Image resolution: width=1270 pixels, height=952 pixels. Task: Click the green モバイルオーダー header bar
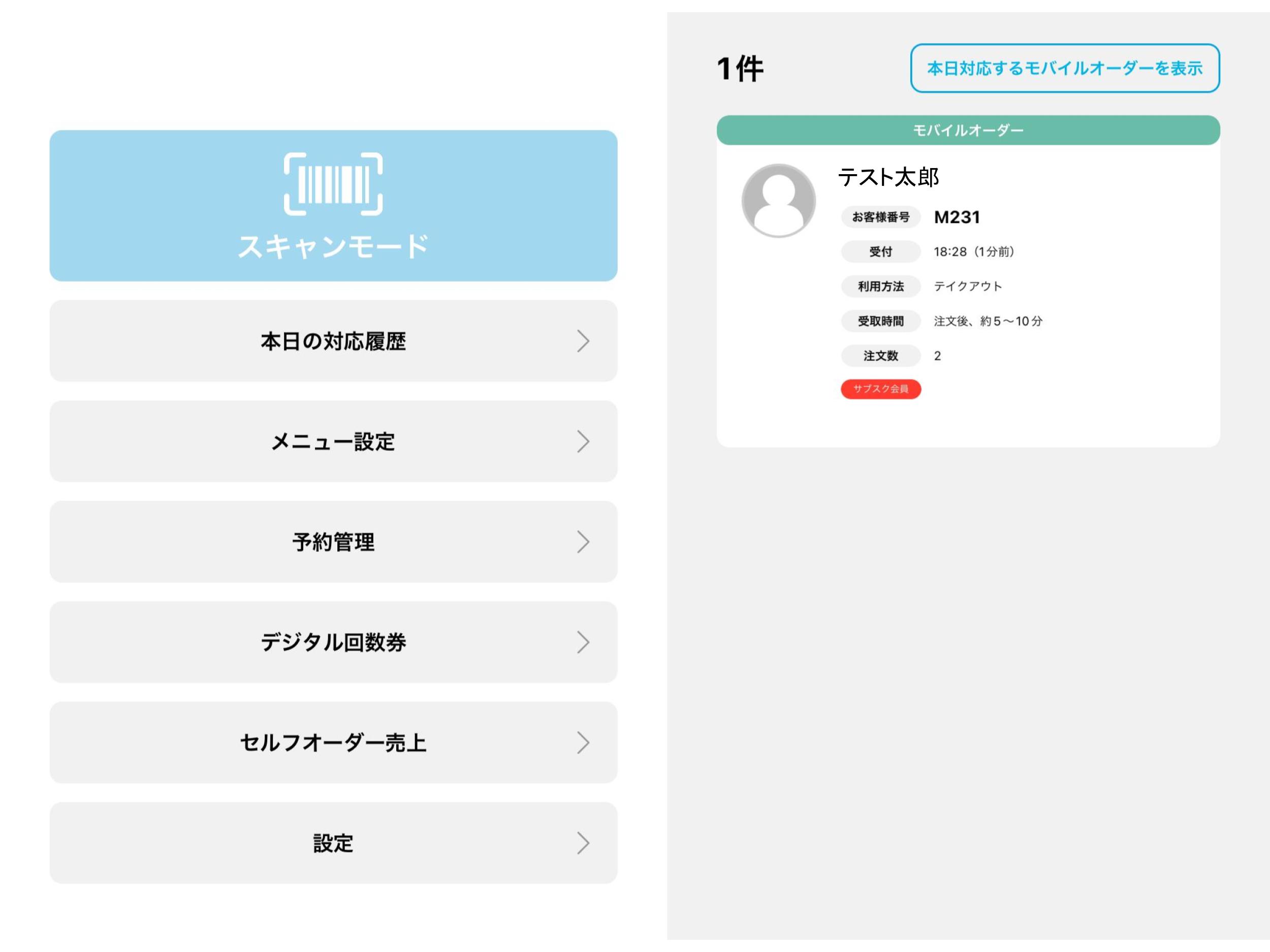pyautogui.click(x=968, y=130)
